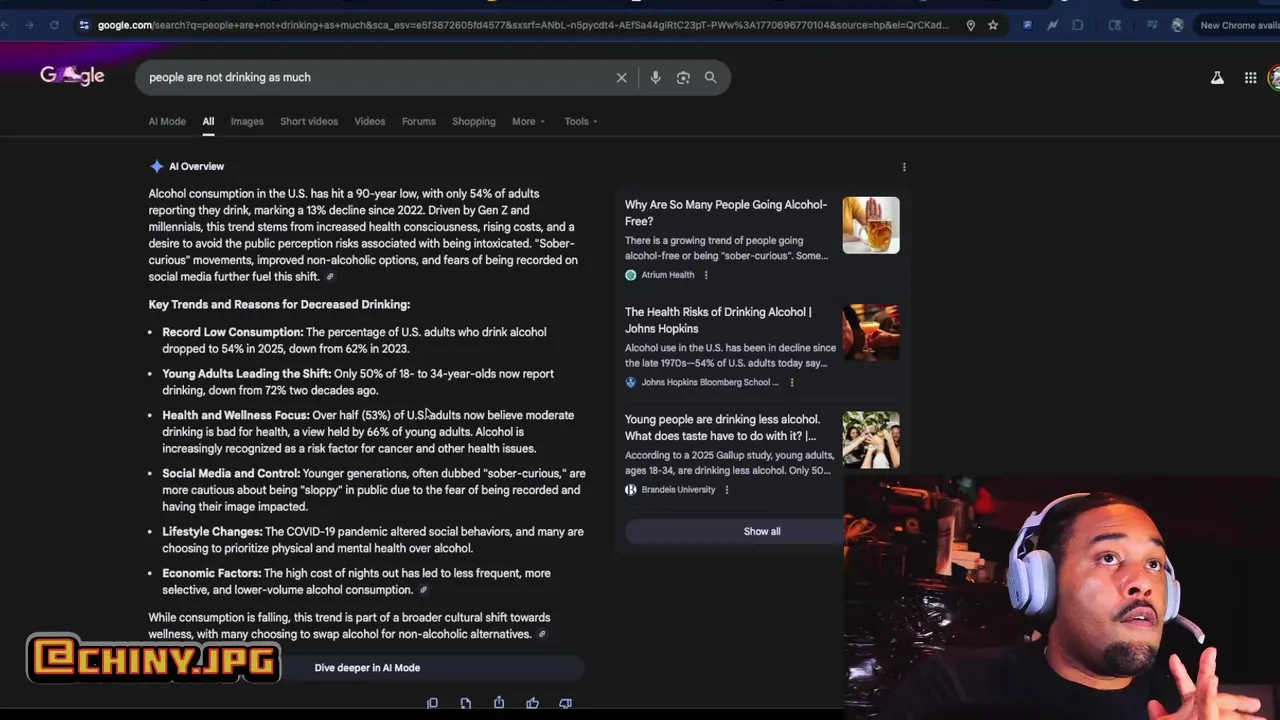The width and height of the screenshot is (1280, 720).
Task: Go forward using browser forward arrow
Action: [x=29, y=25]
